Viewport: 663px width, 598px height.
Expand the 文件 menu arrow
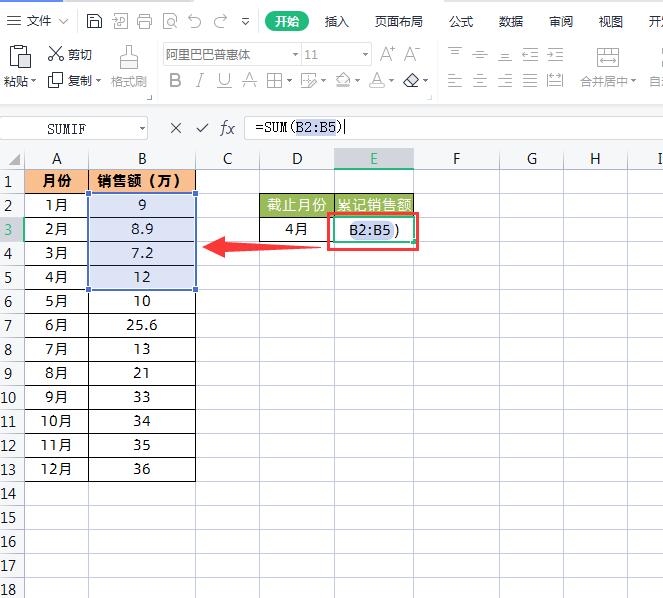click(x=63, y=21)
